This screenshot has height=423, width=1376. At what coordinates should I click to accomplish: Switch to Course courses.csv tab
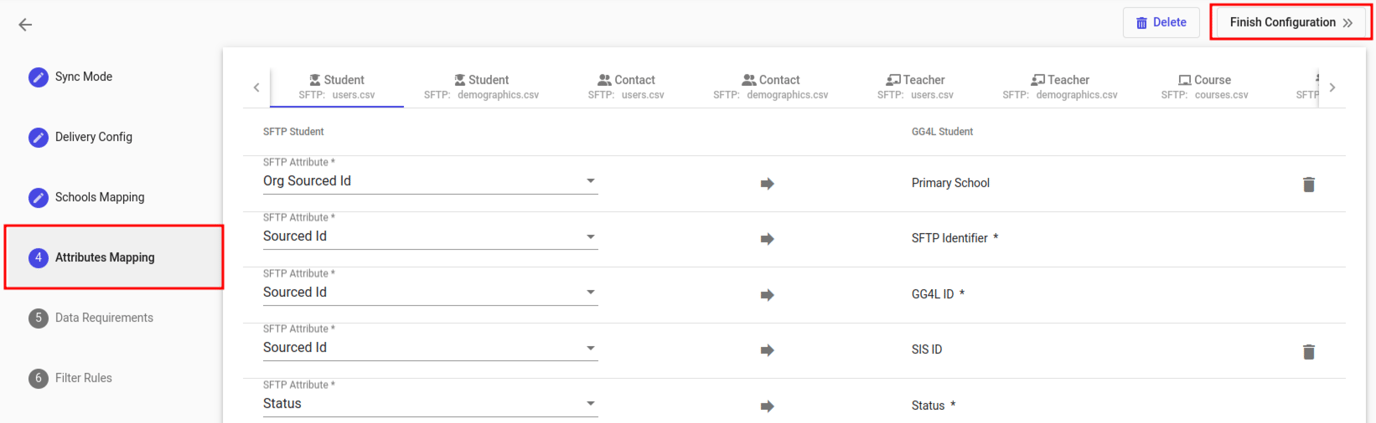(x=1204, y=87)
